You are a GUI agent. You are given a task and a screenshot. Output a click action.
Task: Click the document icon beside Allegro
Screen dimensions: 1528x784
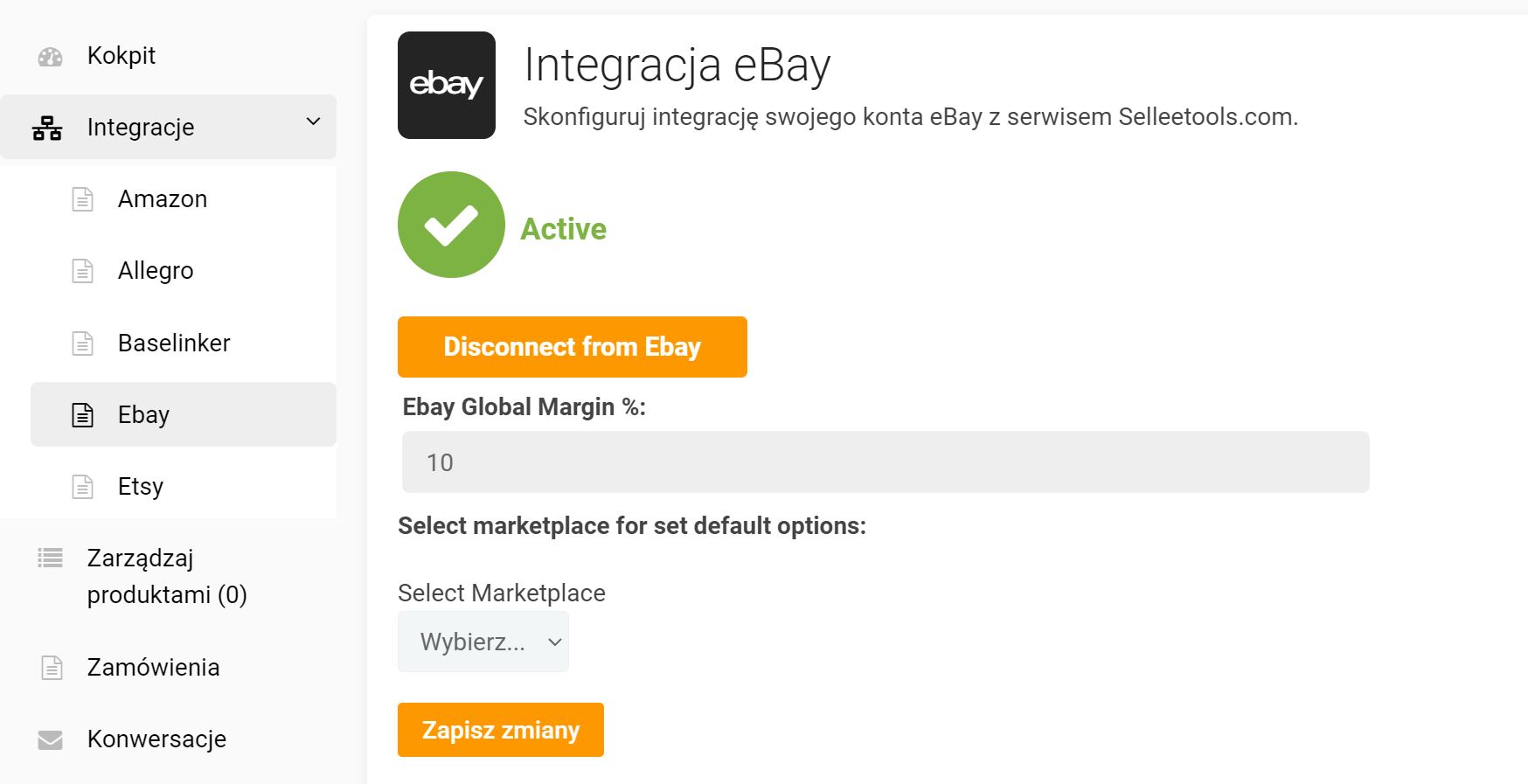[82, 271]
